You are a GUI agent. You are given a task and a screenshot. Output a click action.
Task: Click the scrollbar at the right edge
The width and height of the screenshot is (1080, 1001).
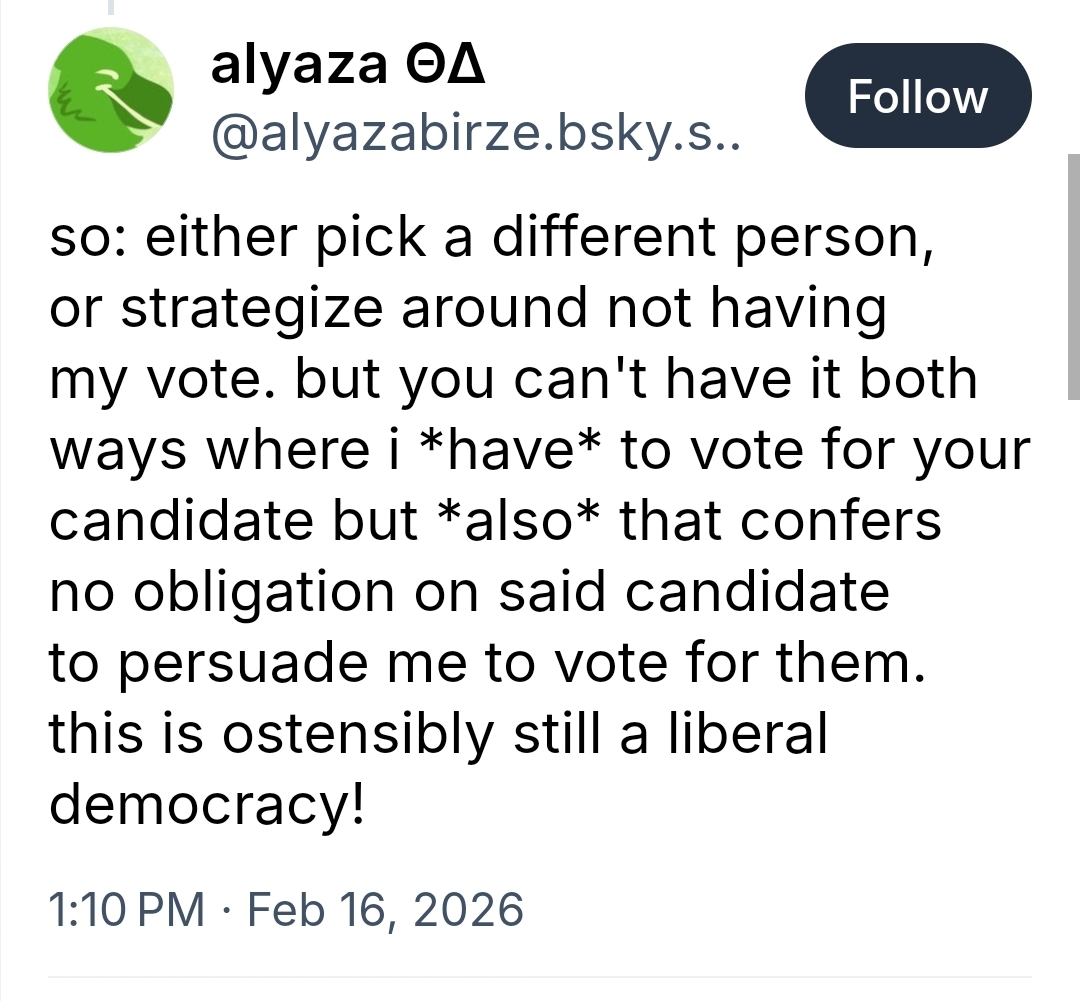pos(1073,280)
